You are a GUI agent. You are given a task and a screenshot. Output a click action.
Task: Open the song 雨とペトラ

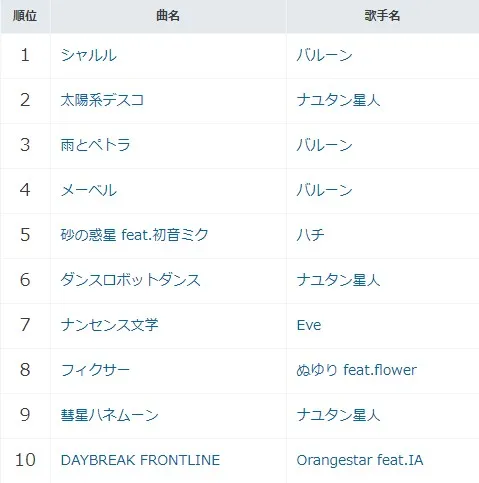[95, 145]
